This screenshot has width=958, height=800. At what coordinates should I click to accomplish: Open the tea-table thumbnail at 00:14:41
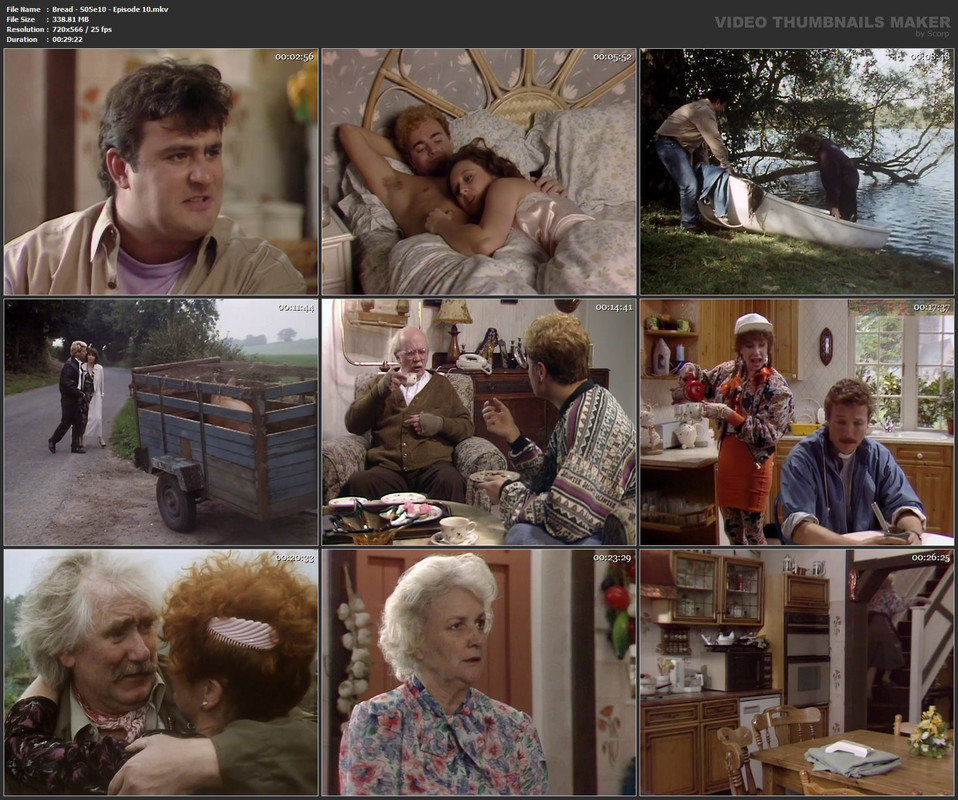(479, 422)
